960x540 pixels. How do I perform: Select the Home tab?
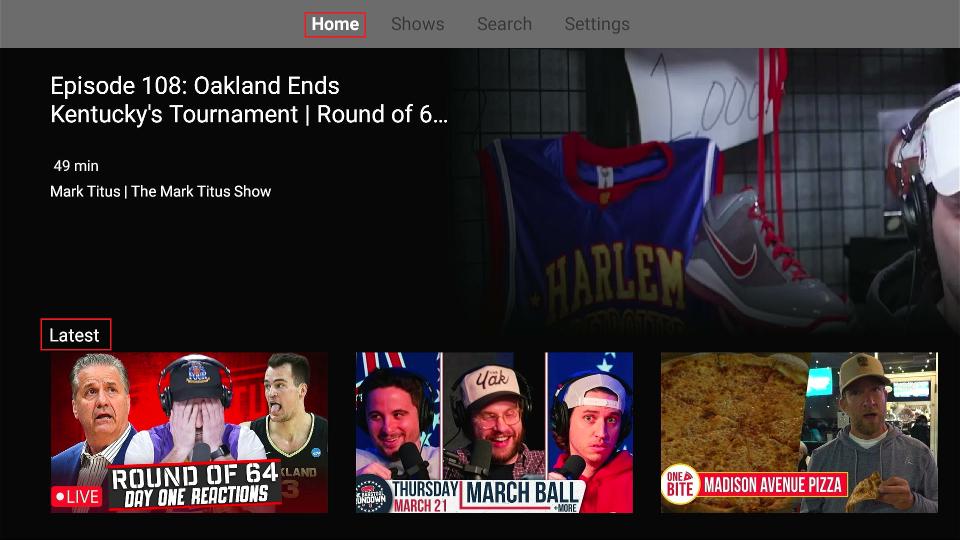click(335, 24)
